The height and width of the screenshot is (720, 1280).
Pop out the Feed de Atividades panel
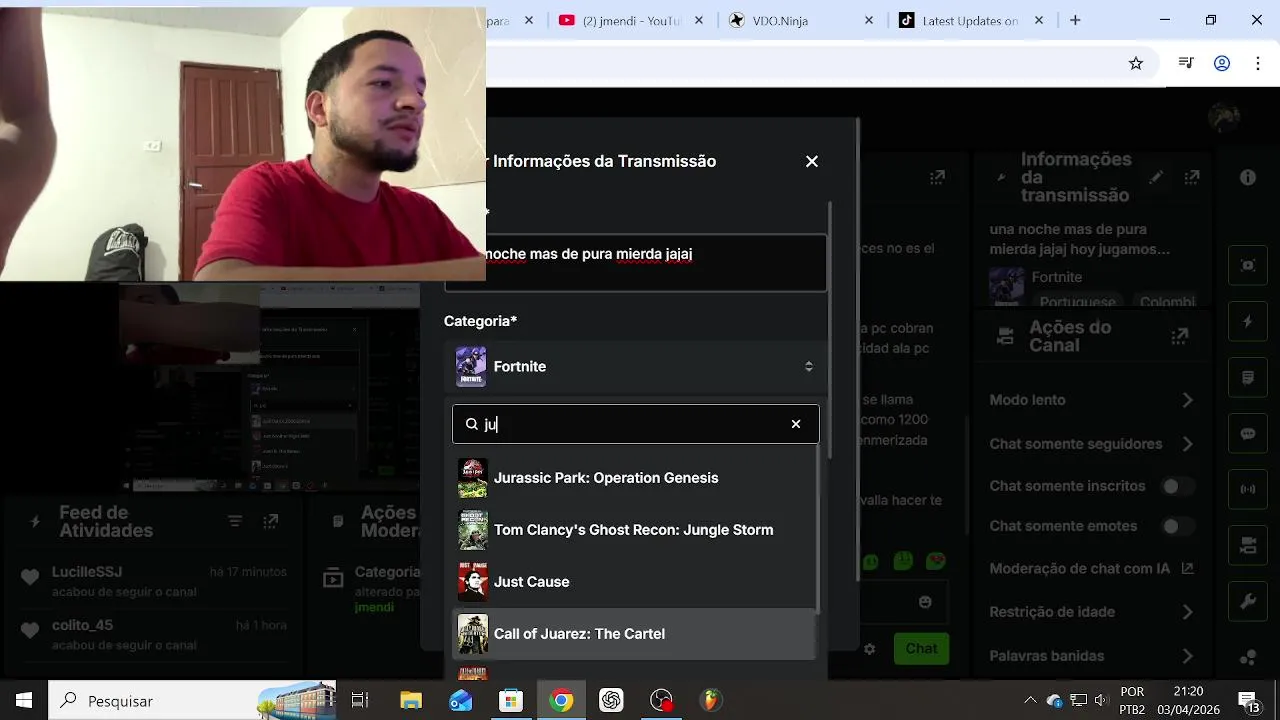pyautogui.click(x=270, y=521)
